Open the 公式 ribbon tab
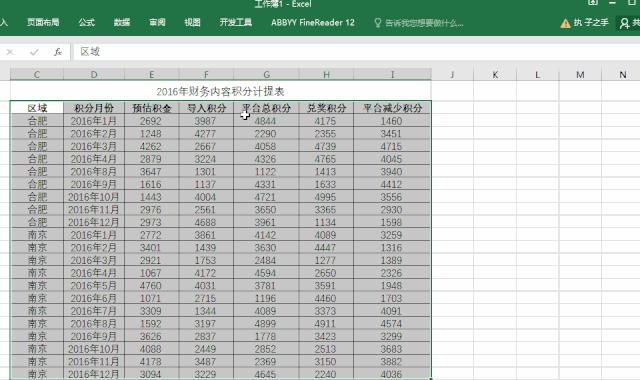 87,22
